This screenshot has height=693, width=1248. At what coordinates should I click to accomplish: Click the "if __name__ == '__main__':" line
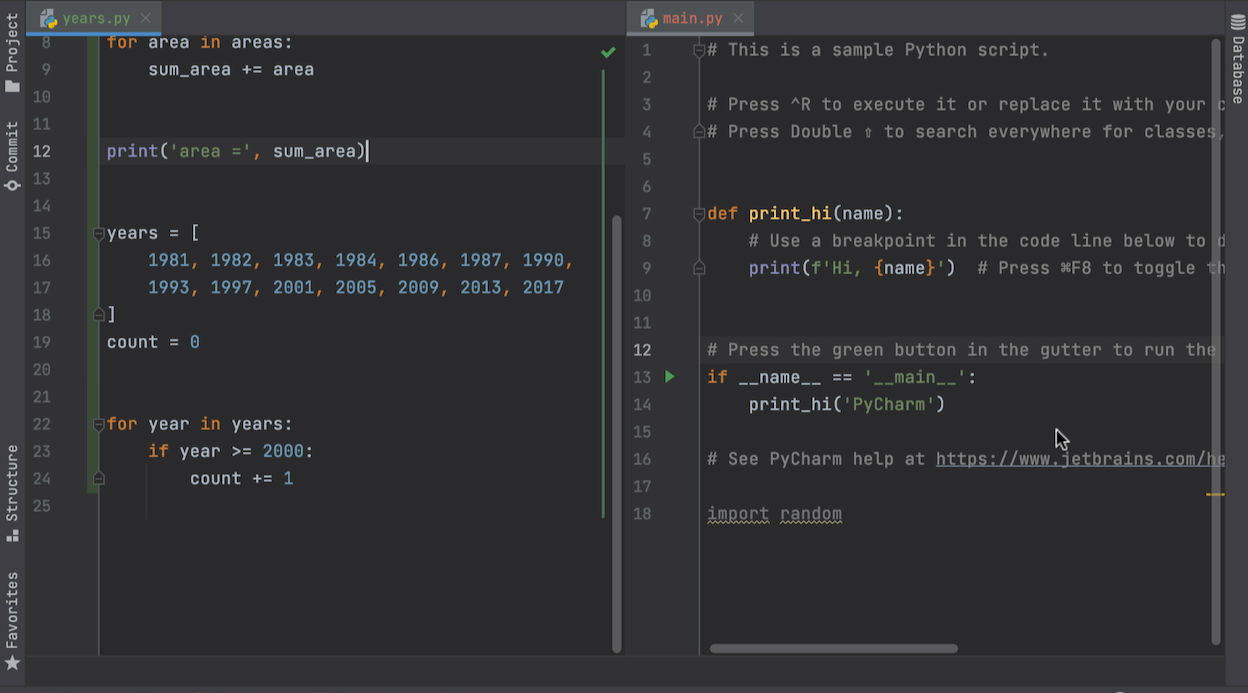[842, 377]
